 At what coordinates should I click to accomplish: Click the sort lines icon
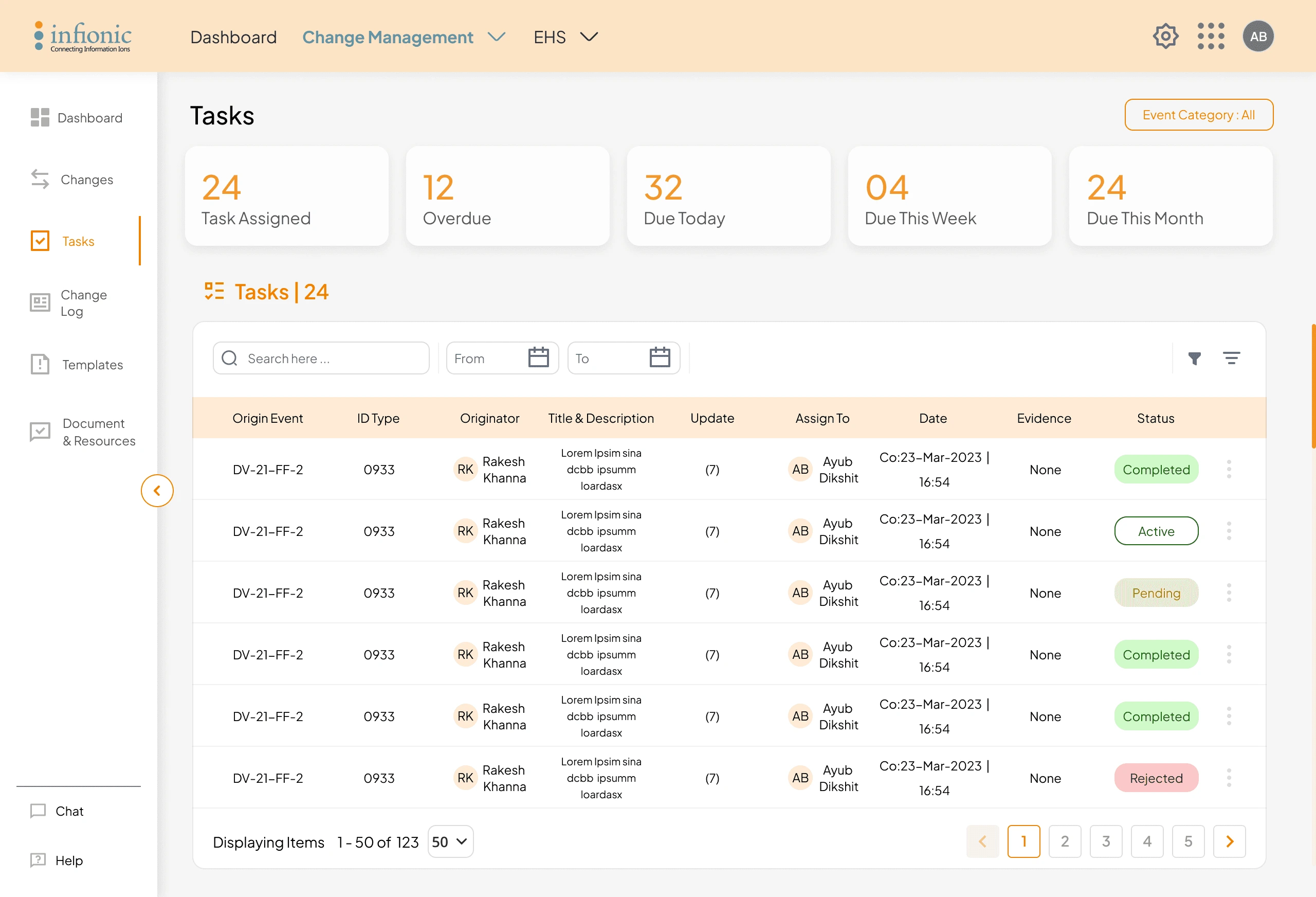point(1231,358)
